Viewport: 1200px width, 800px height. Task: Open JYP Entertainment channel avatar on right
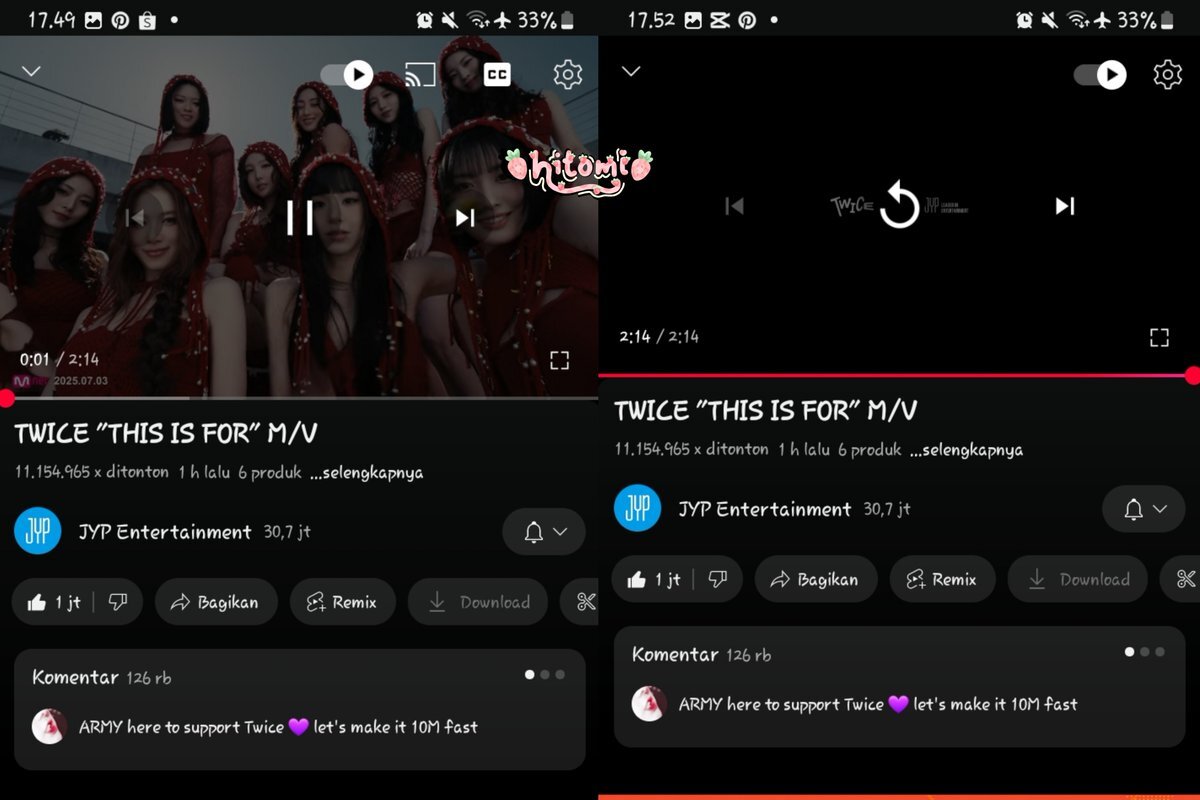coord(638,508)
